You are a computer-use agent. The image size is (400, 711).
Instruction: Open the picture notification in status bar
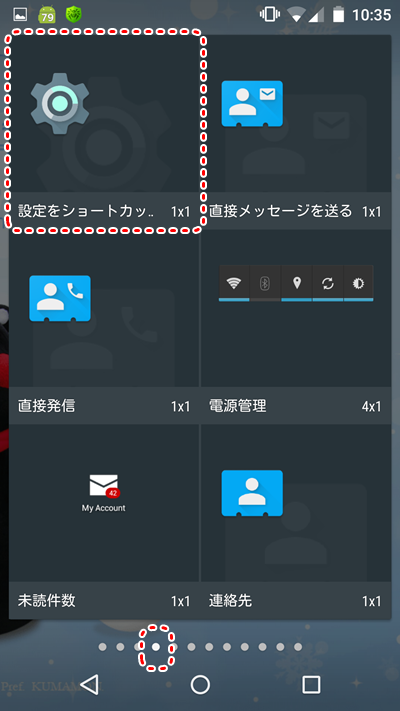coord(20,15)
